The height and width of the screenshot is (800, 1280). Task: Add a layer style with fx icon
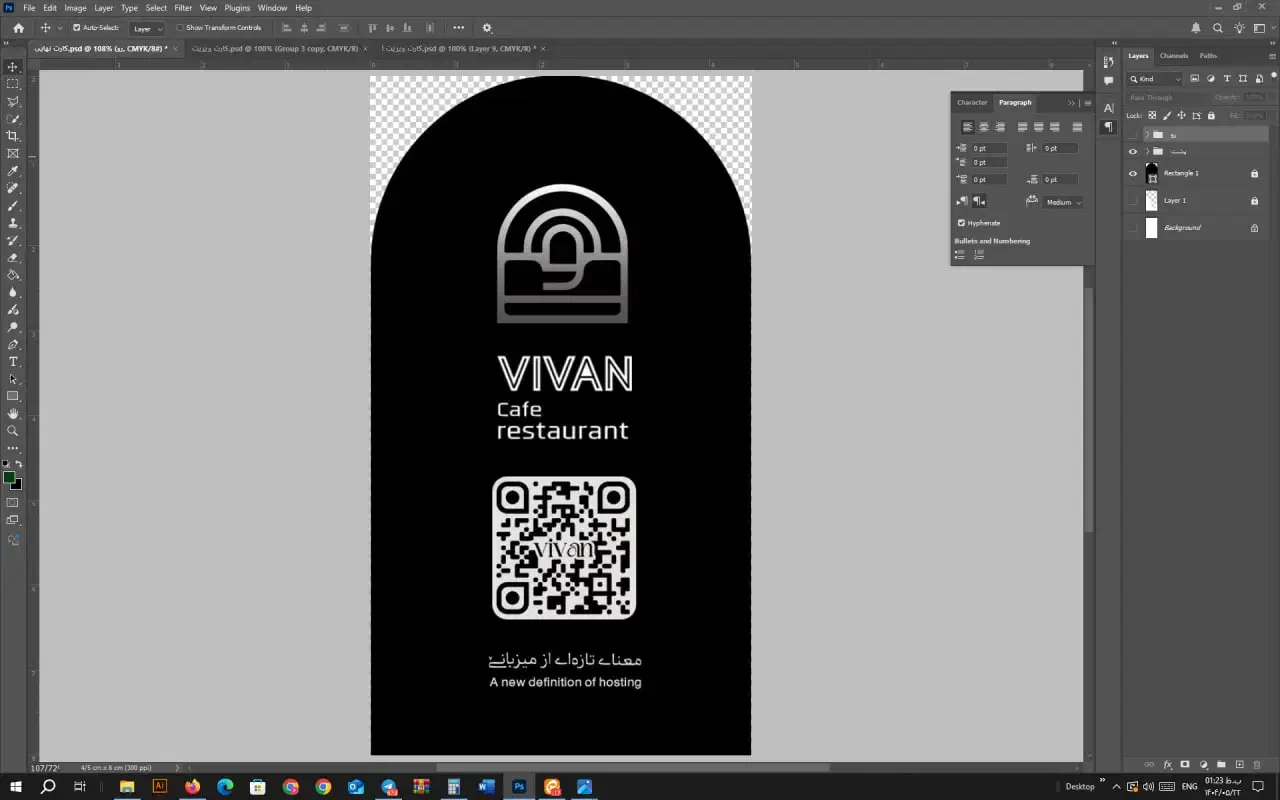[x=1167, y=765]
